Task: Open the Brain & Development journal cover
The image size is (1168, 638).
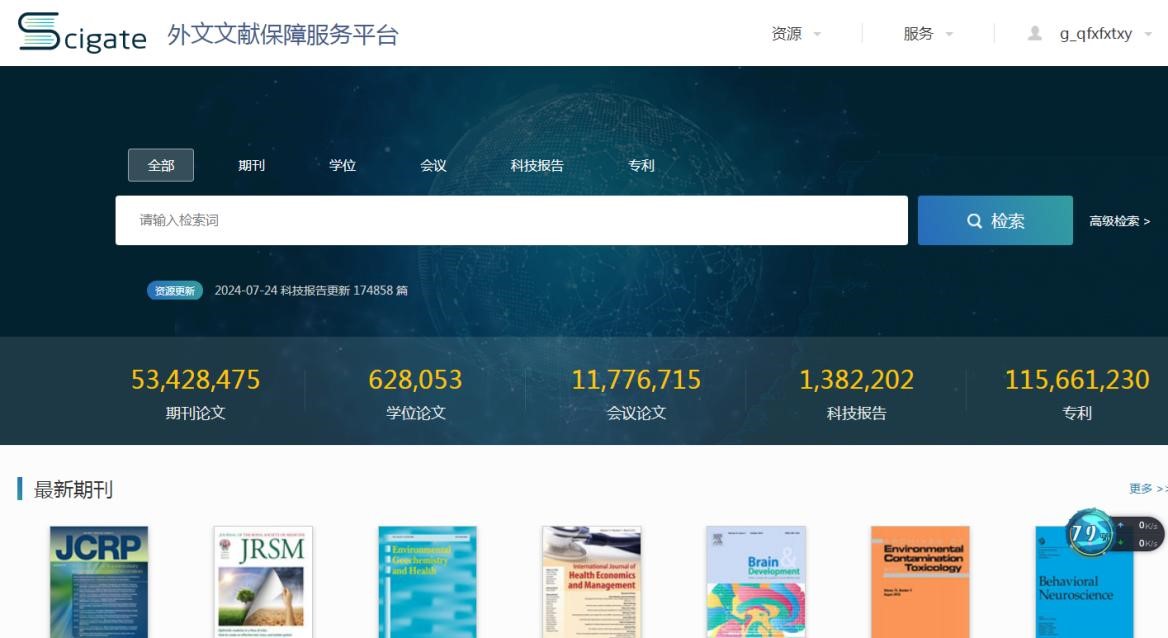Action: point(755,582)
